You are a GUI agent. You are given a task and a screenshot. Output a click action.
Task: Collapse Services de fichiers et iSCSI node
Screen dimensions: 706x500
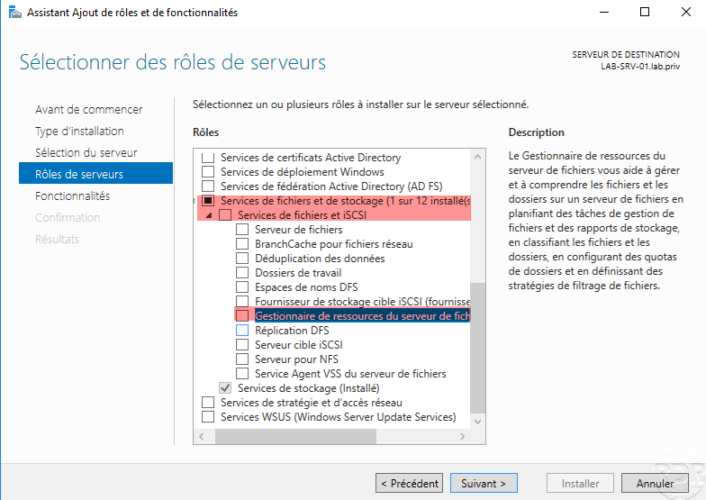click(208, 215)
